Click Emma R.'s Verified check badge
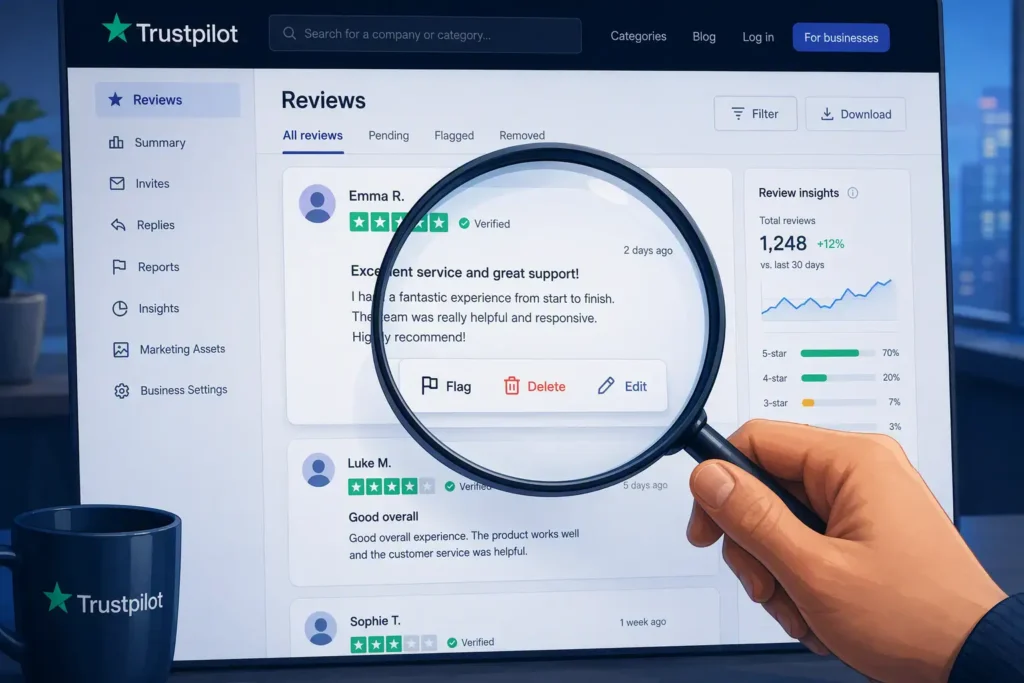This screenshot has width=1024, height=683. 464,223
